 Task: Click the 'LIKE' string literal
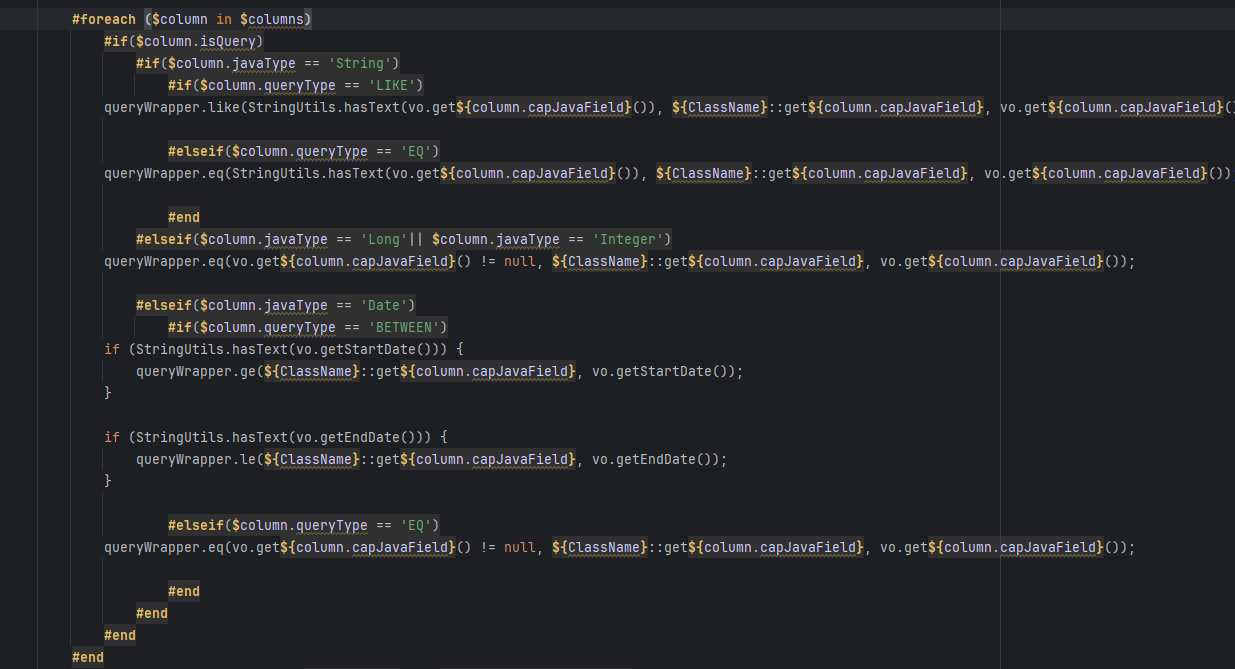click(x=396, y=85)
